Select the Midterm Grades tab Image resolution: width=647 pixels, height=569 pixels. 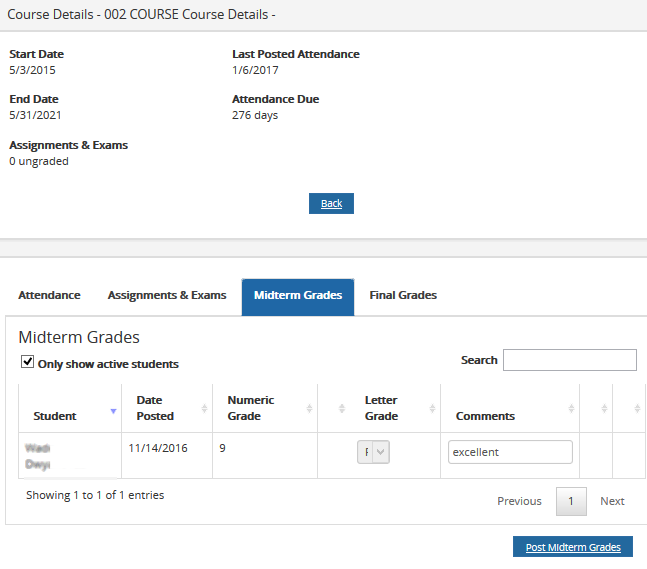point(297,296)
